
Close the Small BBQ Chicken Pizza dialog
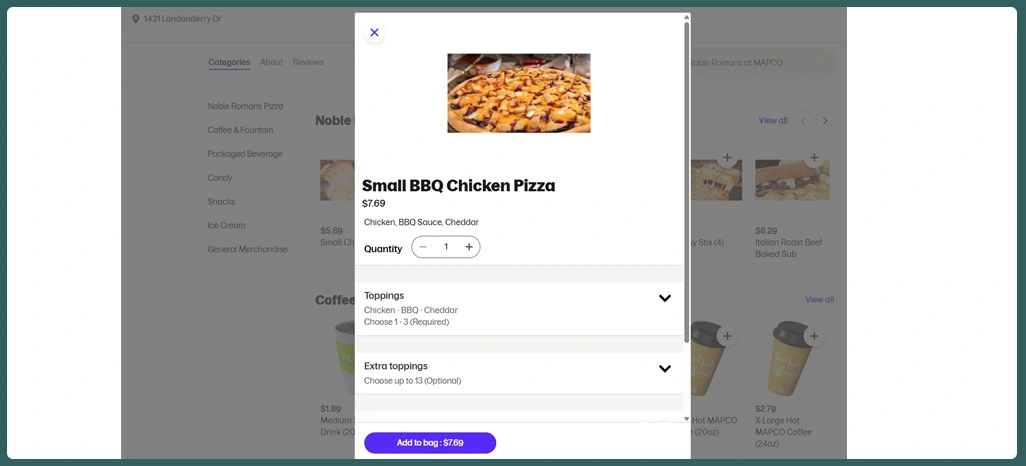pyautogui.click(x=374, y=32)
